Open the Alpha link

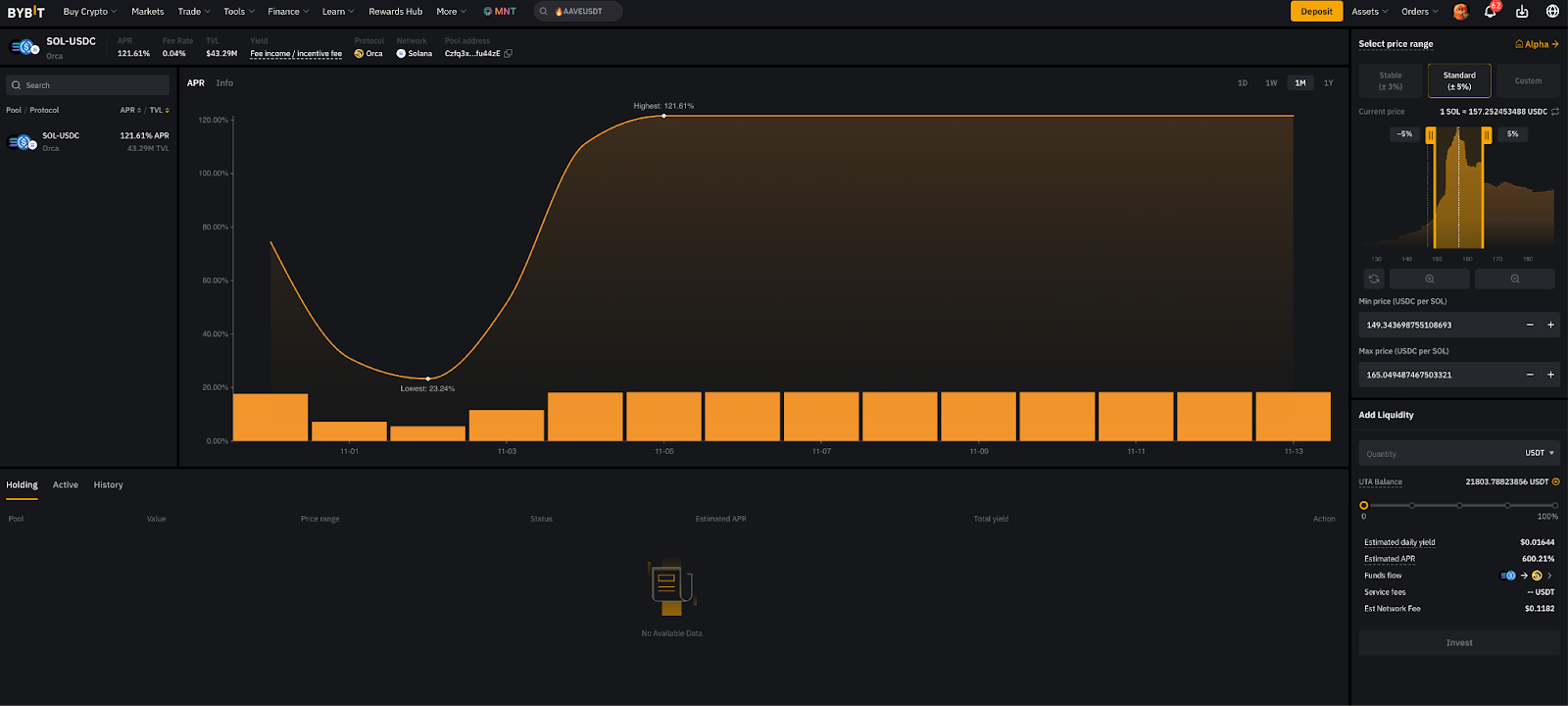pyautogui.click(x=1537, y=44)
